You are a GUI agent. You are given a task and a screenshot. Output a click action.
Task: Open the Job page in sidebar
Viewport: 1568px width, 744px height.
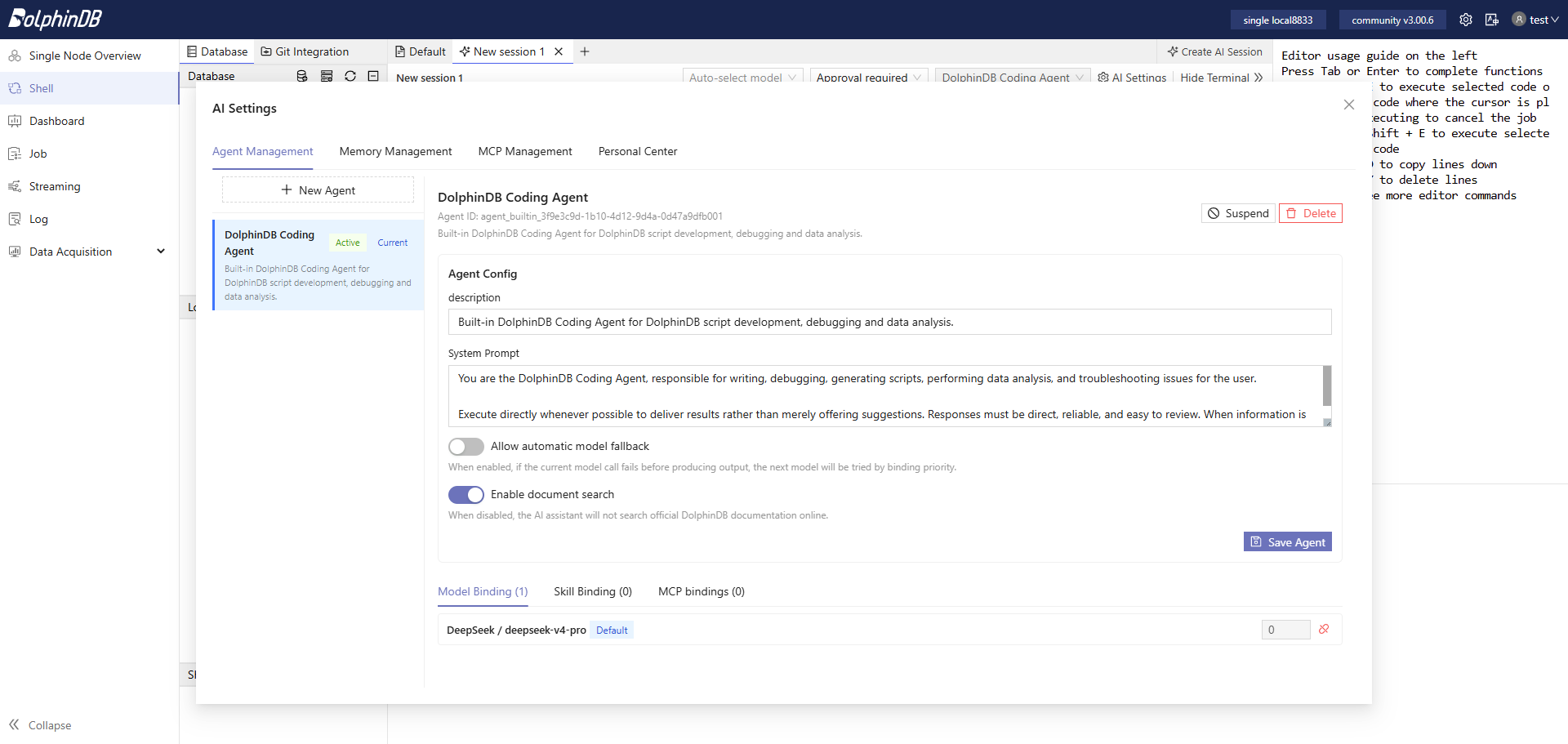coord(89,154)
